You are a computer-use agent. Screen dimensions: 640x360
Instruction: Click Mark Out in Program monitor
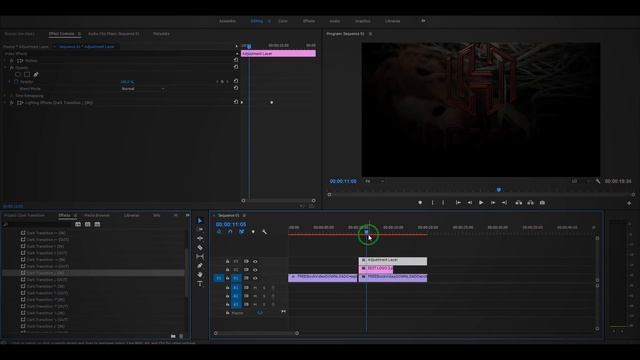tap(443, 202)
